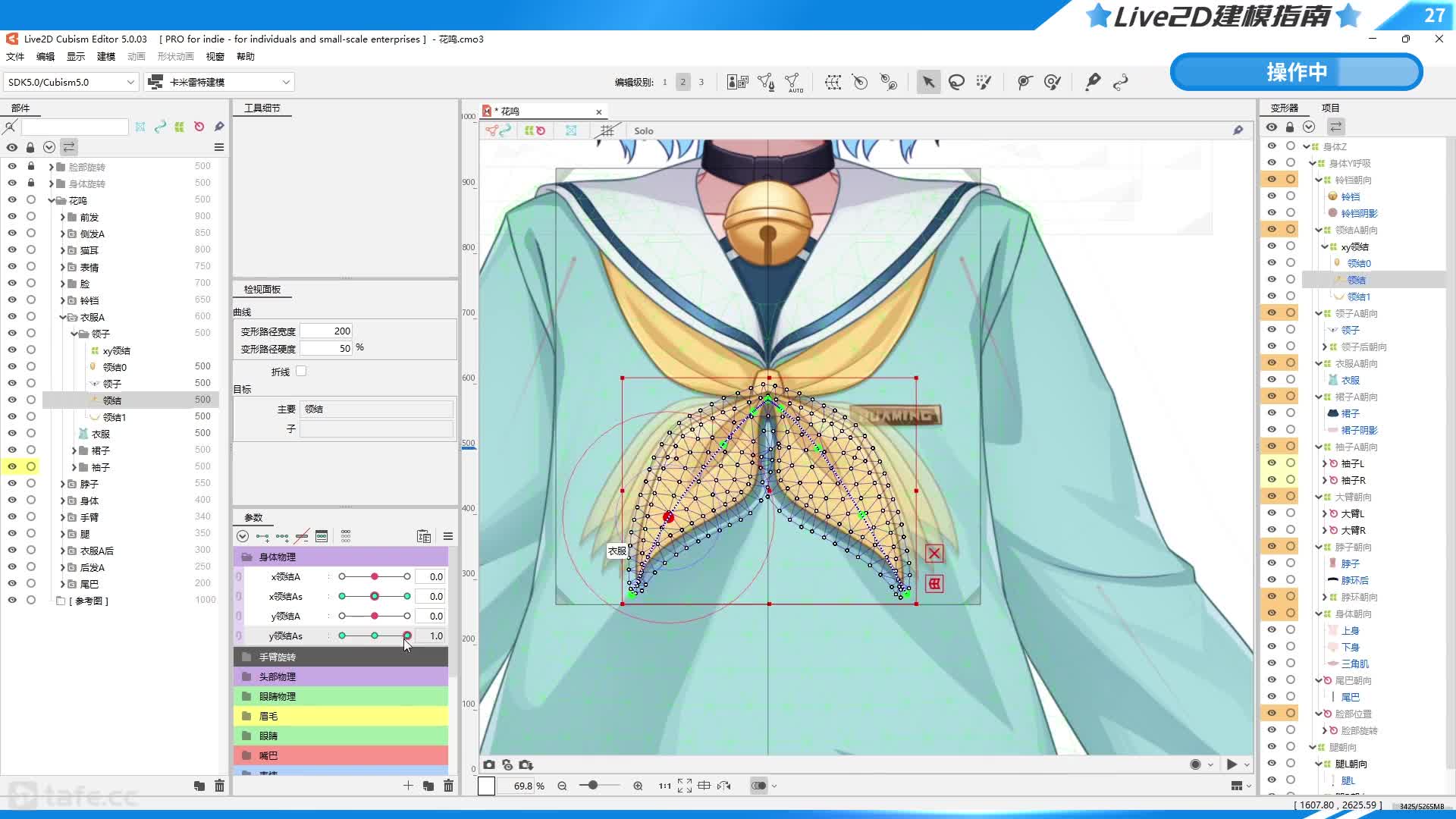Switch to the 项目 tab
Screen dimensions: 1456x819
click(1330, 108)
